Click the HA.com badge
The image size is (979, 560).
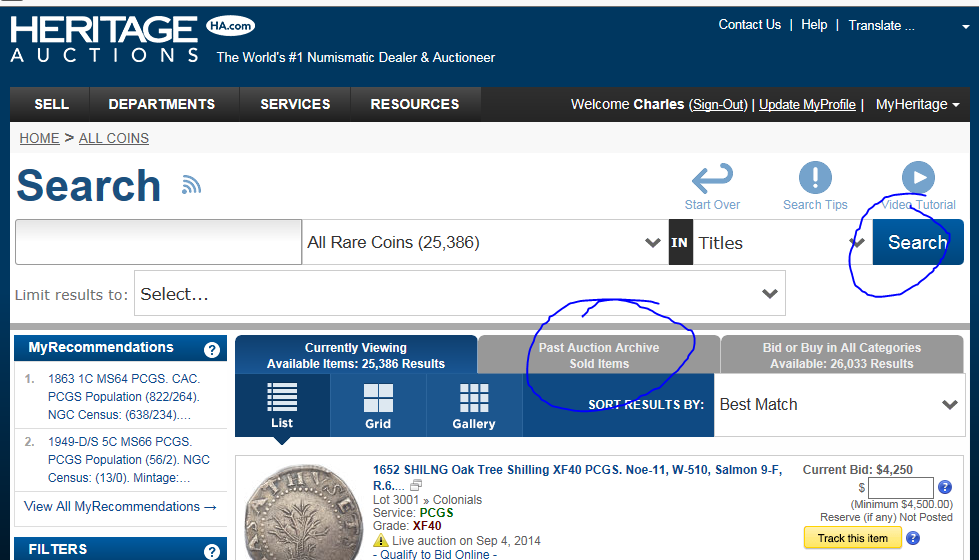click(x=230, y=26)
